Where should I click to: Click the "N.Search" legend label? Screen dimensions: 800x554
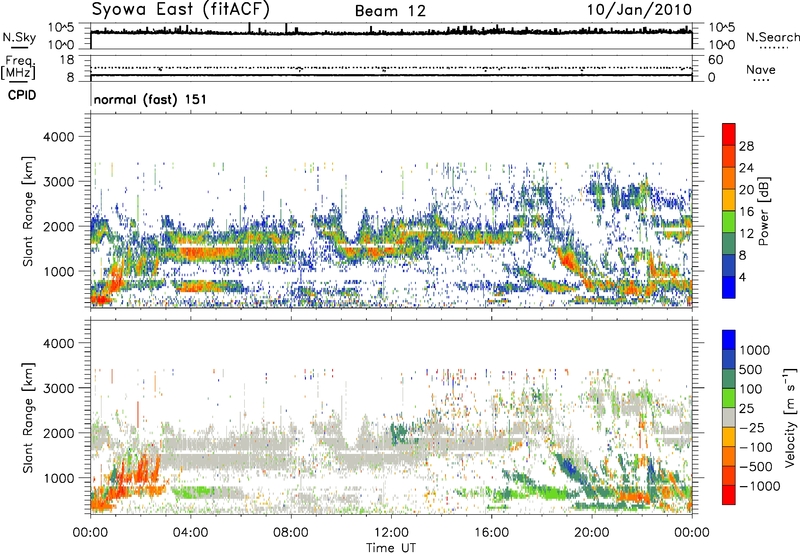click(773, 37)
